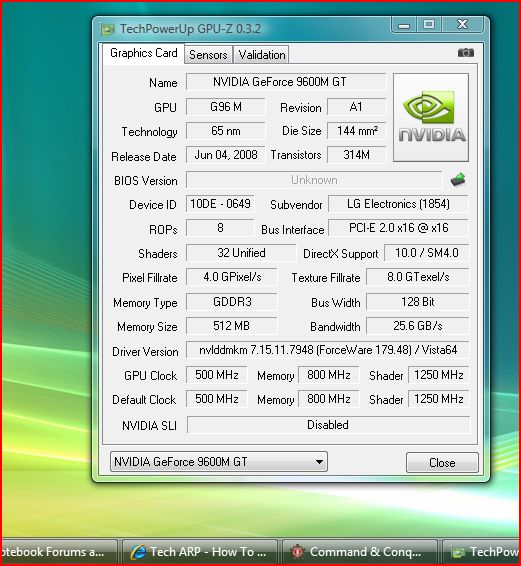The width and height of the screenshot is (521, 566).
Task: Click the Memory Type field GDDR3
Action: tap(232, 302)
